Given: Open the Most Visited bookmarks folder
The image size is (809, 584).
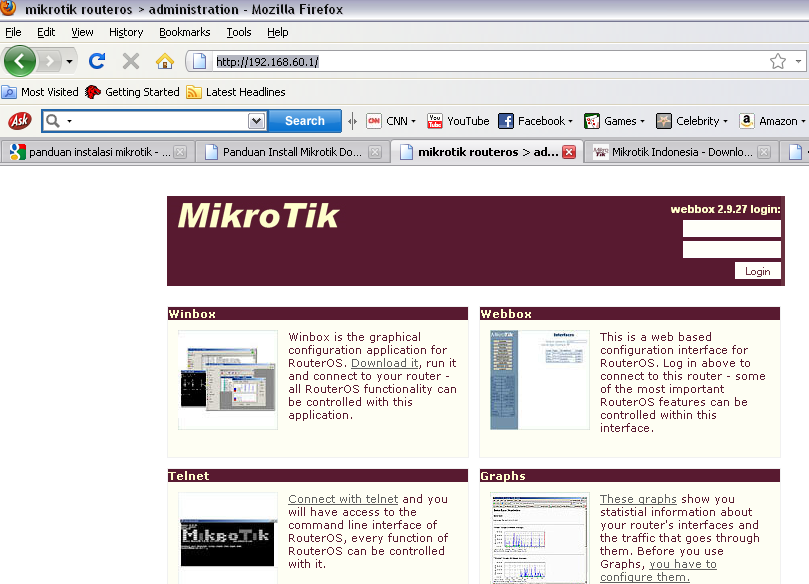Looking at the screenshot, I should [40, 92].
